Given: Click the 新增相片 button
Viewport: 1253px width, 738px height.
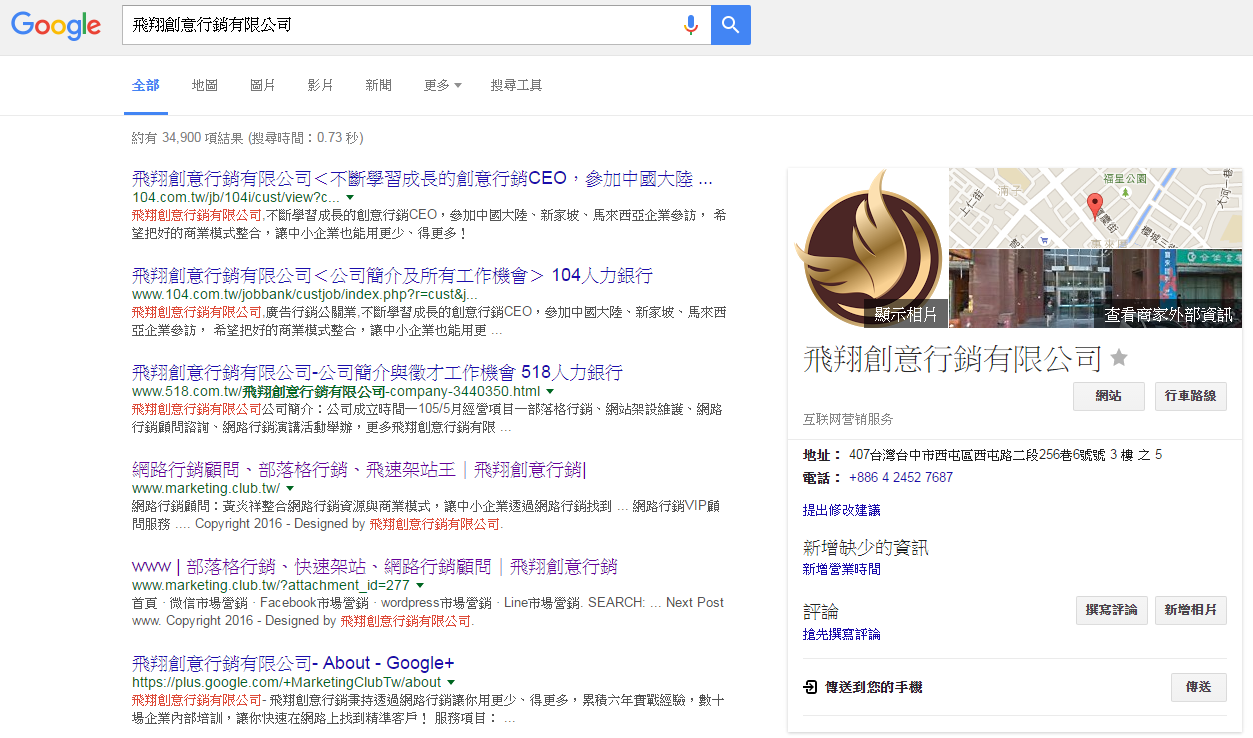Looking at the screenshot, I should (x=1191, y=610).
